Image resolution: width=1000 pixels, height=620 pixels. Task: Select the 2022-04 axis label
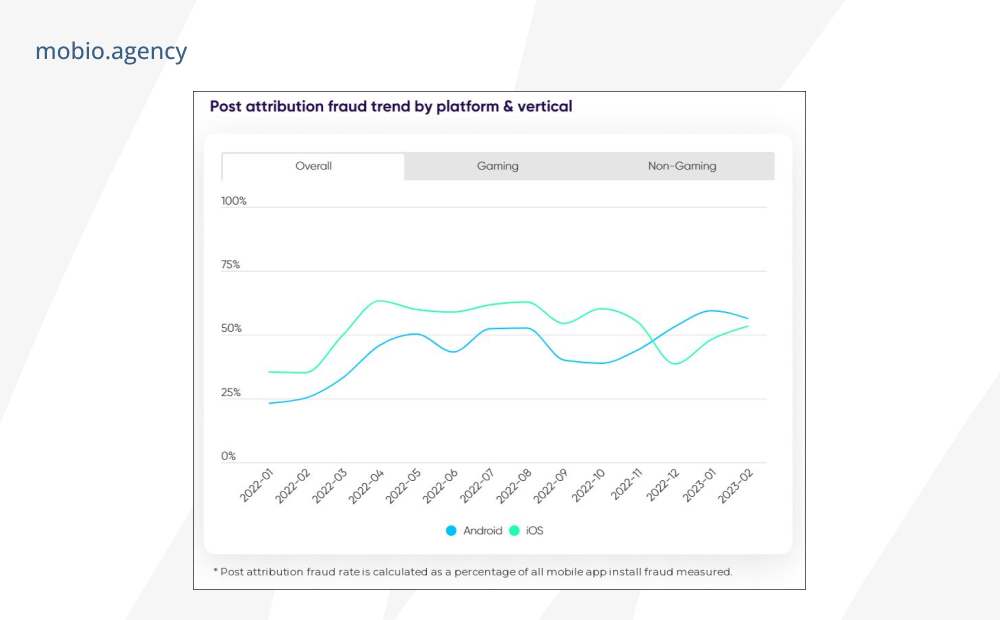coord(366,486)
